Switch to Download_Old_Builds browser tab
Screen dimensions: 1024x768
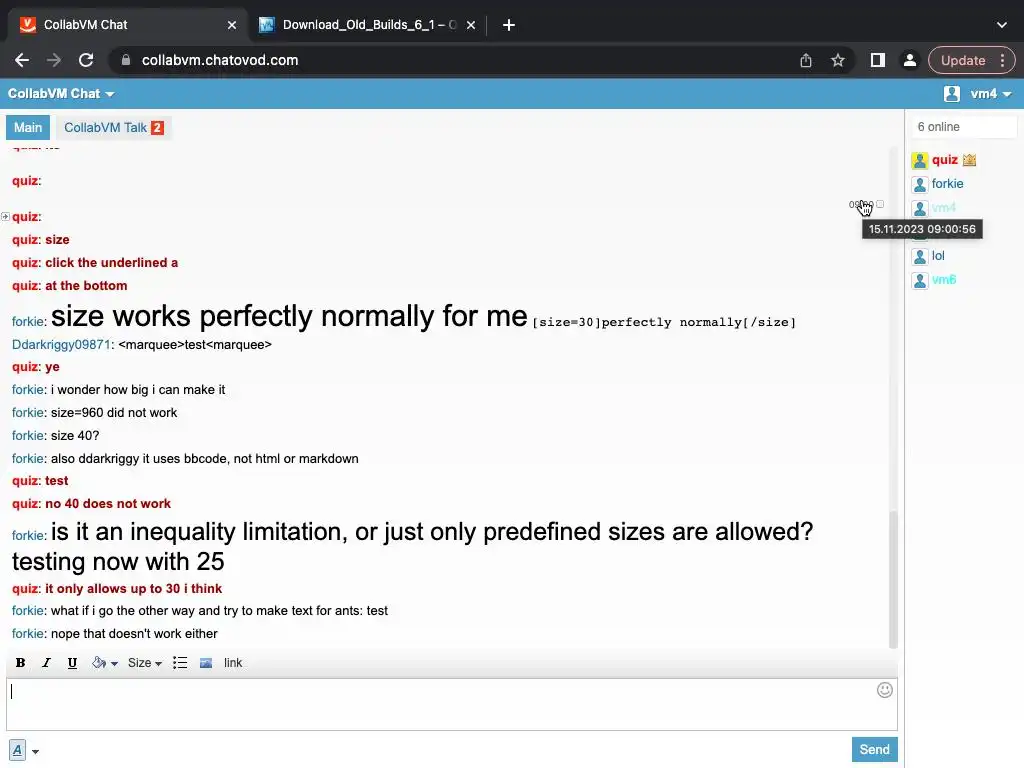pyautogui.click(x=368, y=25)
